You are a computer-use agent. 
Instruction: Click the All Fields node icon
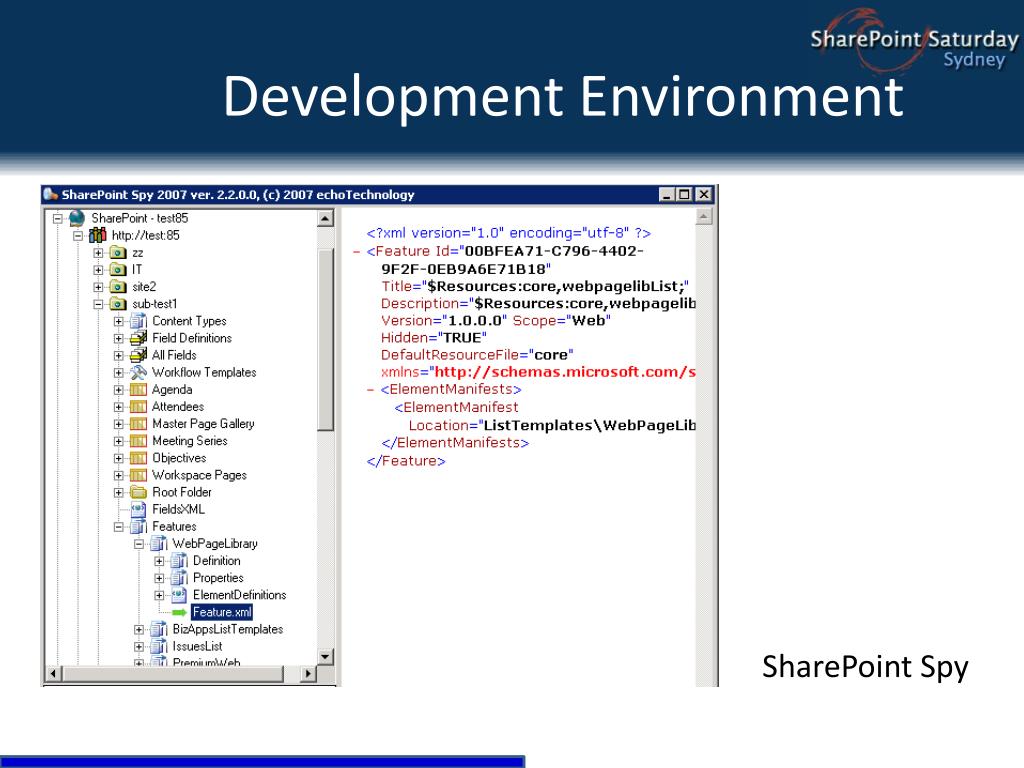[138, 355]
